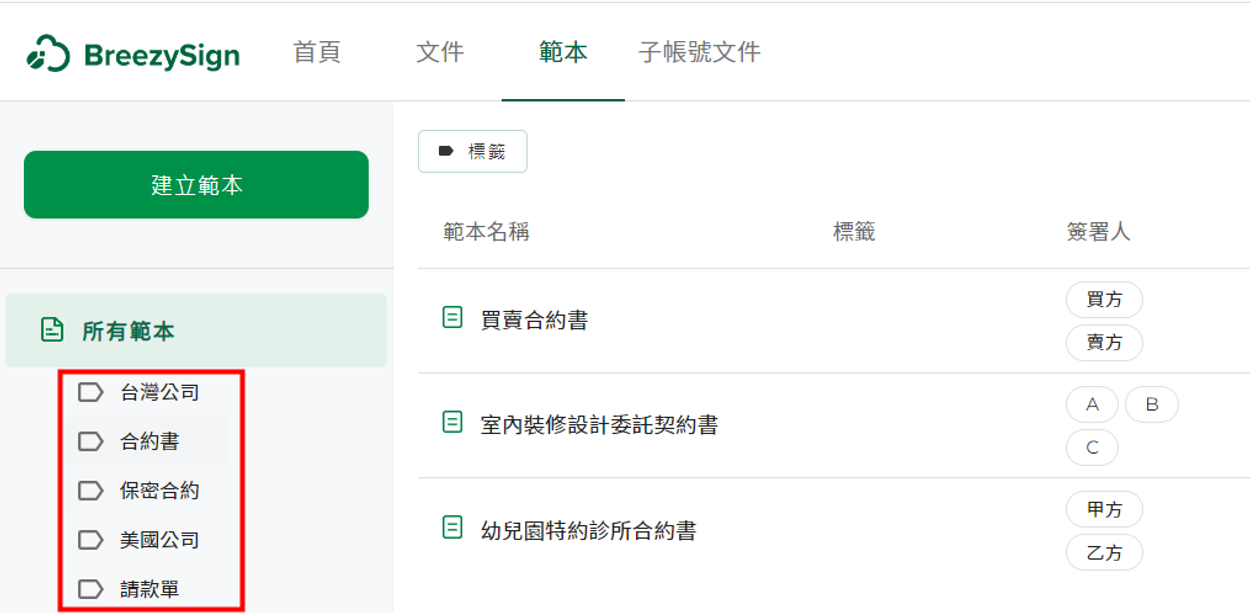Click the 賣方 signer chip
Viewport: 1250px width, 613px height.
[1104, 342]
